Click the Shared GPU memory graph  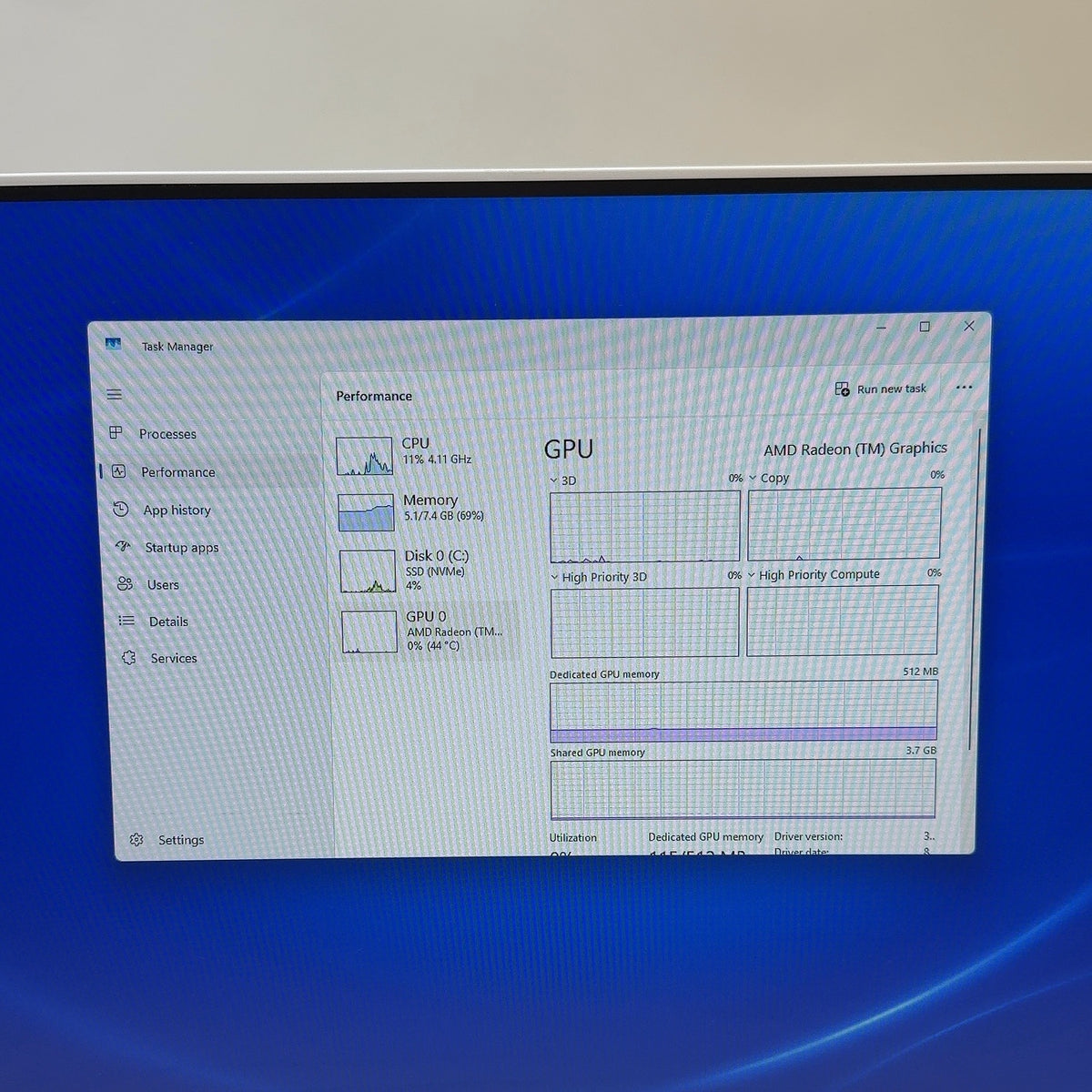743,789
